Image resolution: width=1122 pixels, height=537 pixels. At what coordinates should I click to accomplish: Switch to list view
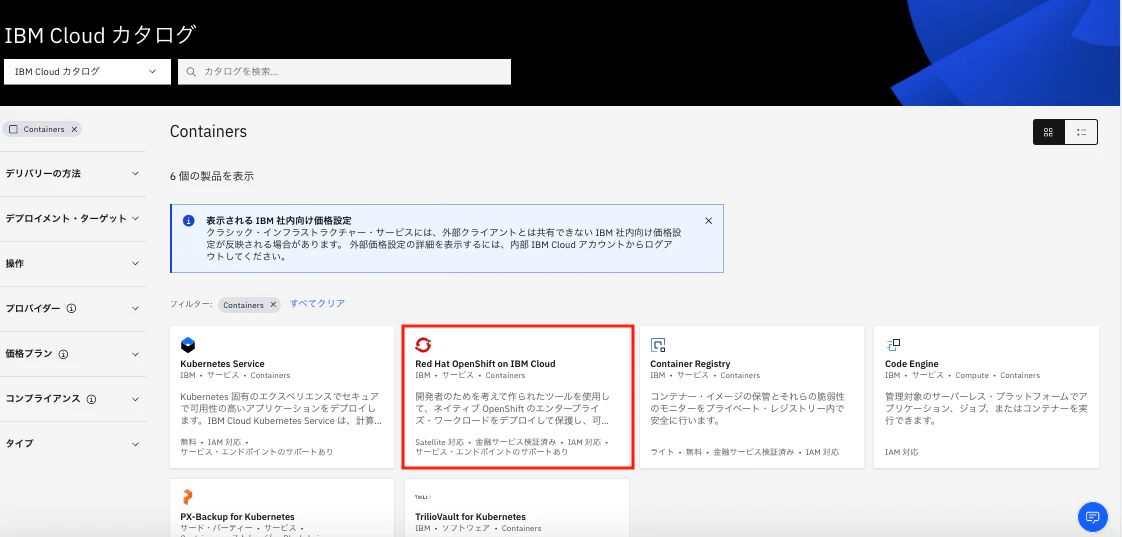[1081, 132]
